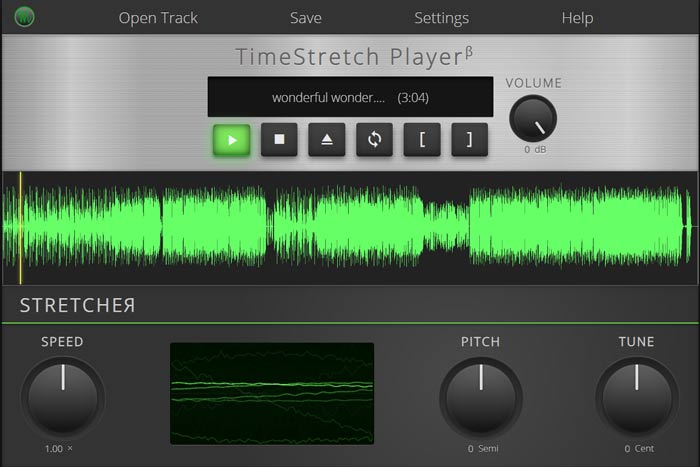Click the spectrum visualizer display
The height and width of the screenshot is (467, 700).
click(272, 393)
